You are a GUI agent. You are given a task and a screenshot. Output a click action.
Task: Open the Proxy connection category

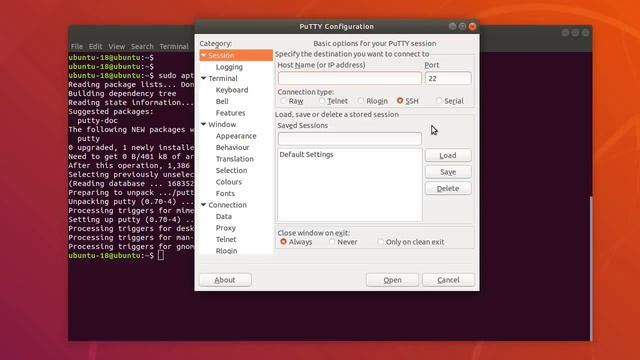pyautogui.click(x=226, y=228)
